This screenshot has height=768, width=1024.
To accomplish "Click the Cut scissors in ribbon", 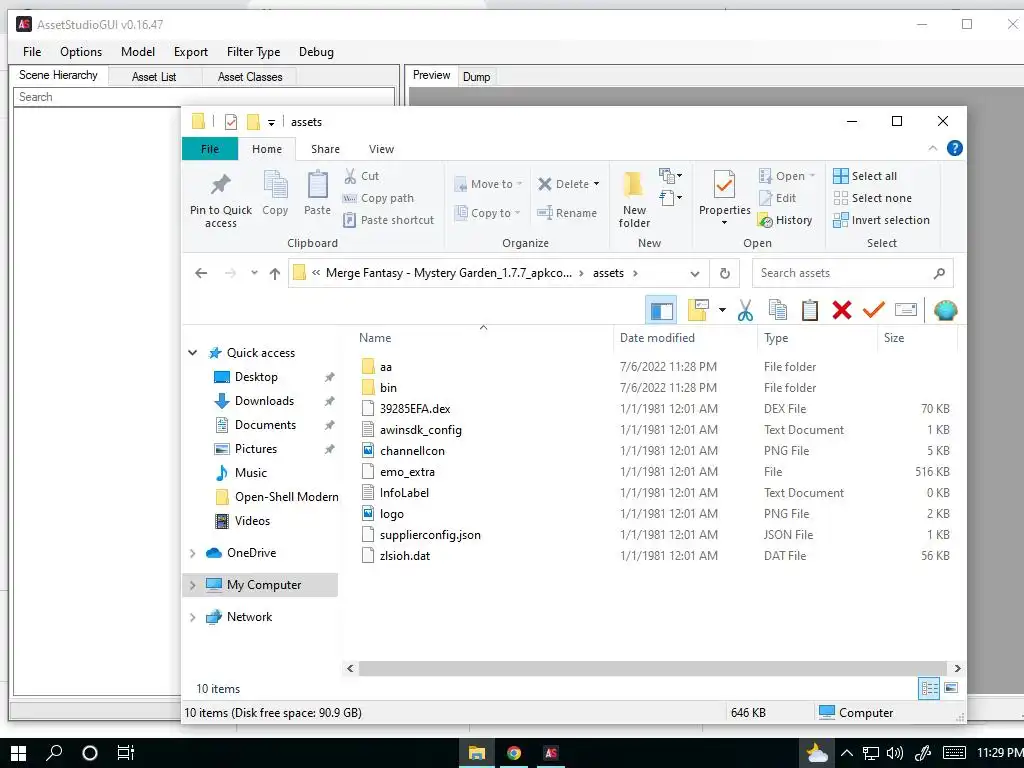I will click(x=350, y=176).
